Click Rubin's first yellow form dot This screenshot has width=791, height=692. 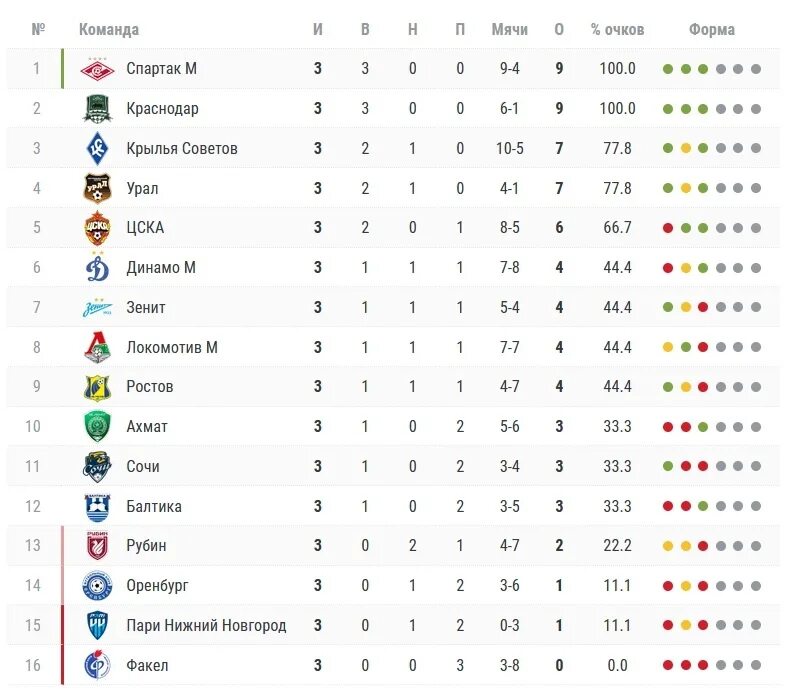[668, 546]
